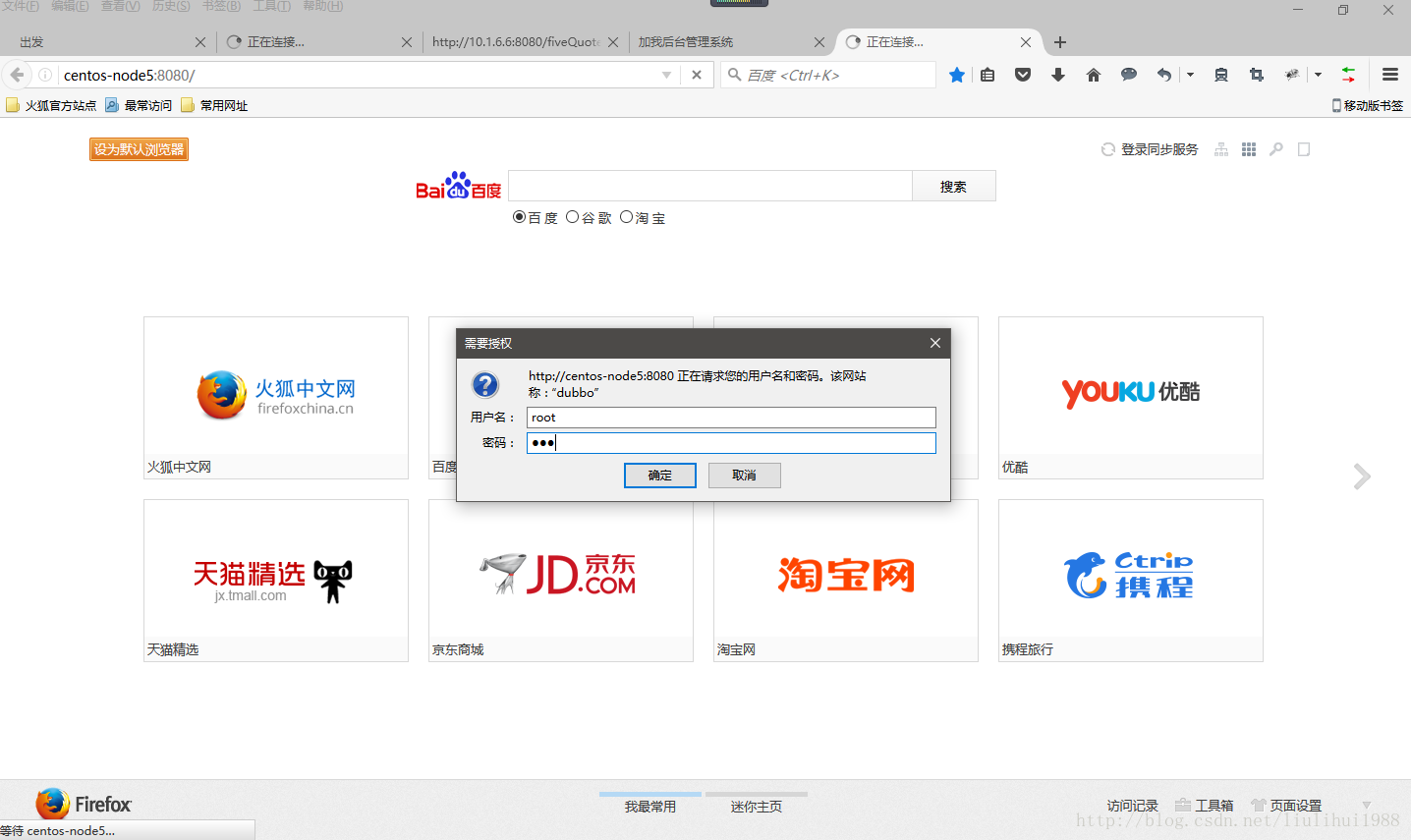Open 访问记录 link
The image size is (1411, 840).
(1133, 806)
